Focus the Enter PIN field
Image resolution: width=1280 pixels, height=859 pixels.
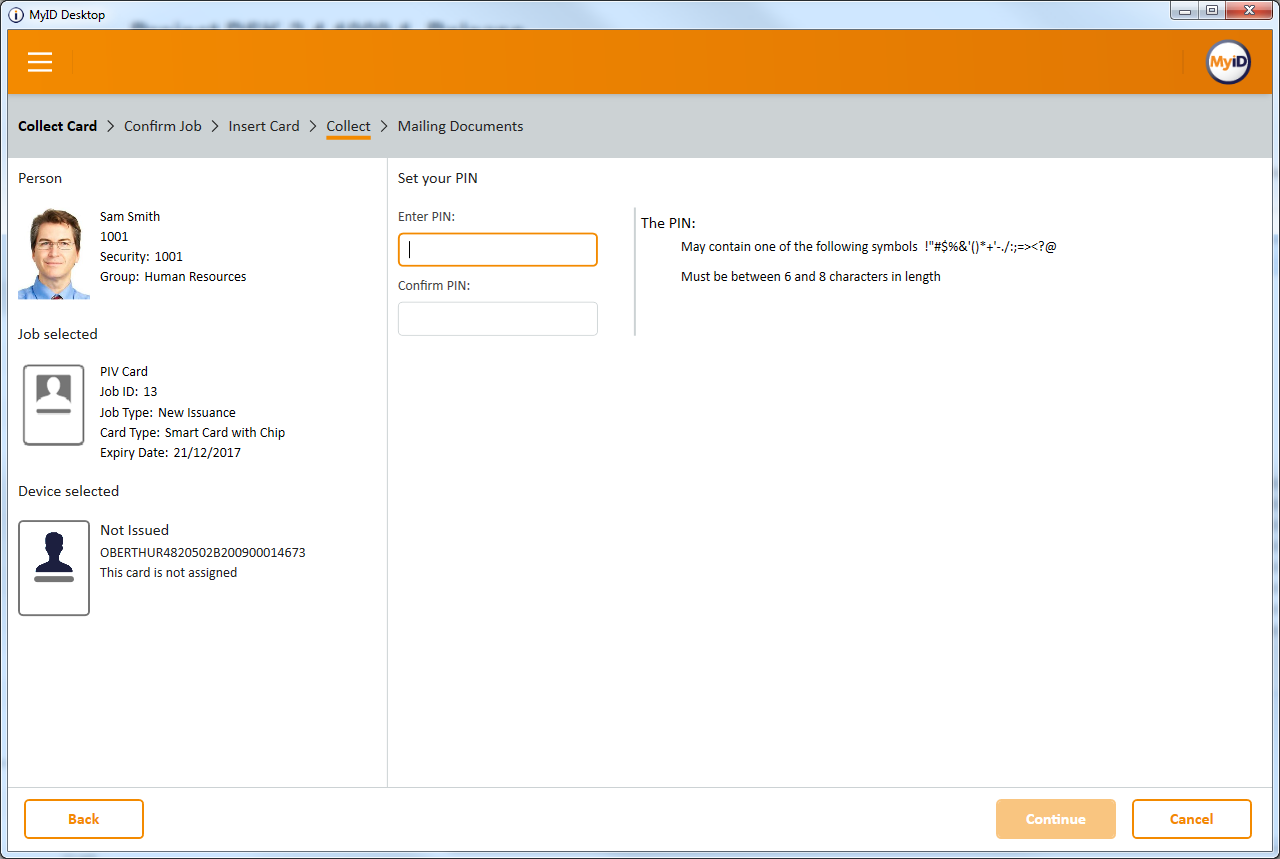(498, 250)
